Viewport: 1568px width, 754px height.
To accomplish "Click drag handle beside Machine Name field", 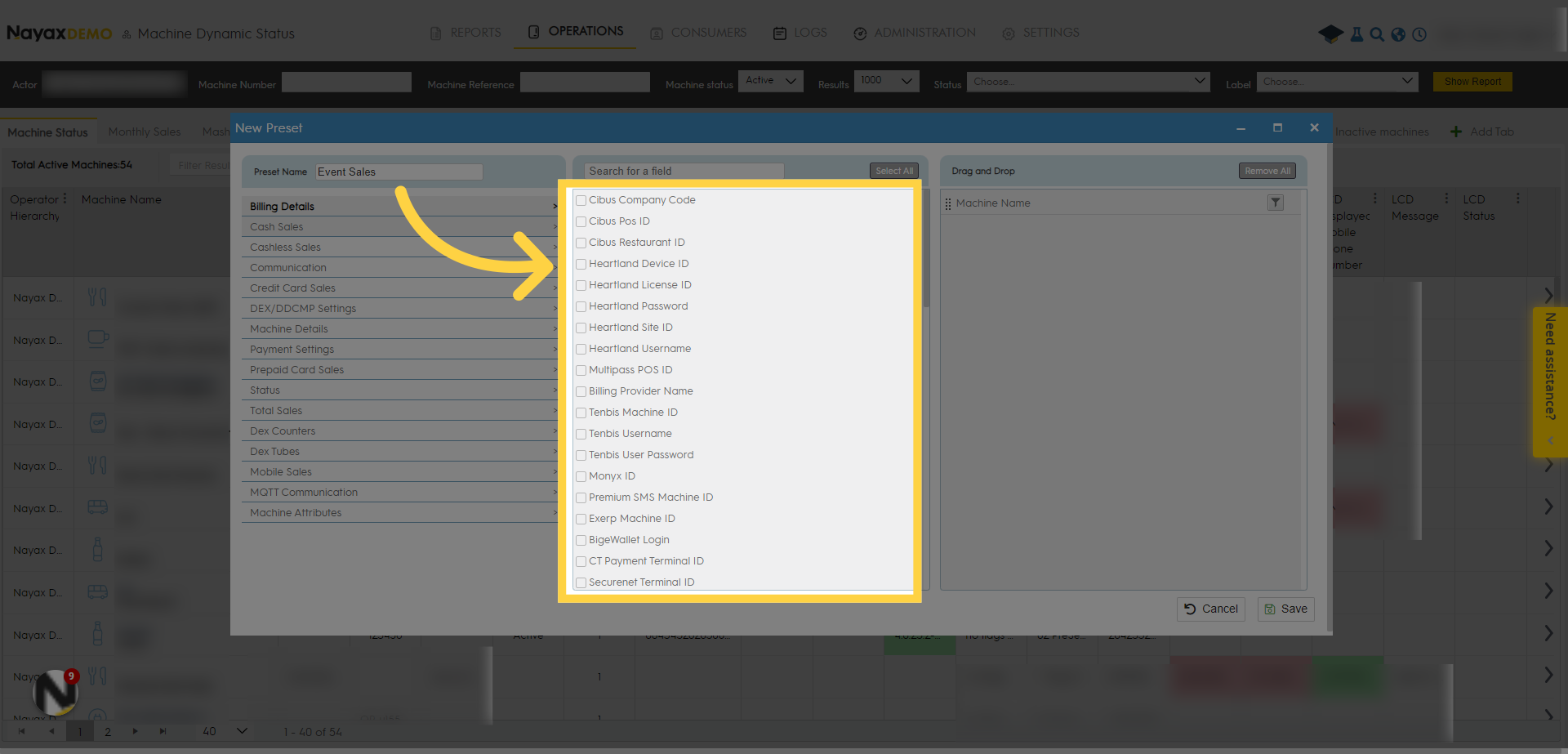I will (x=948, y=203).
